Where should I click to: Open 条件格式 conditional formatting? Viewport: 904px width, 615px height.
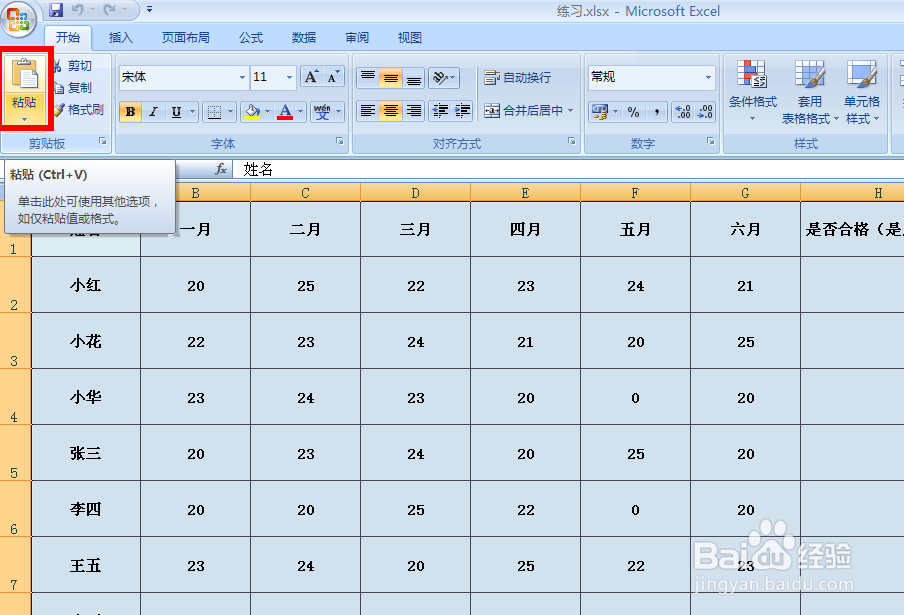pos(752,92)
